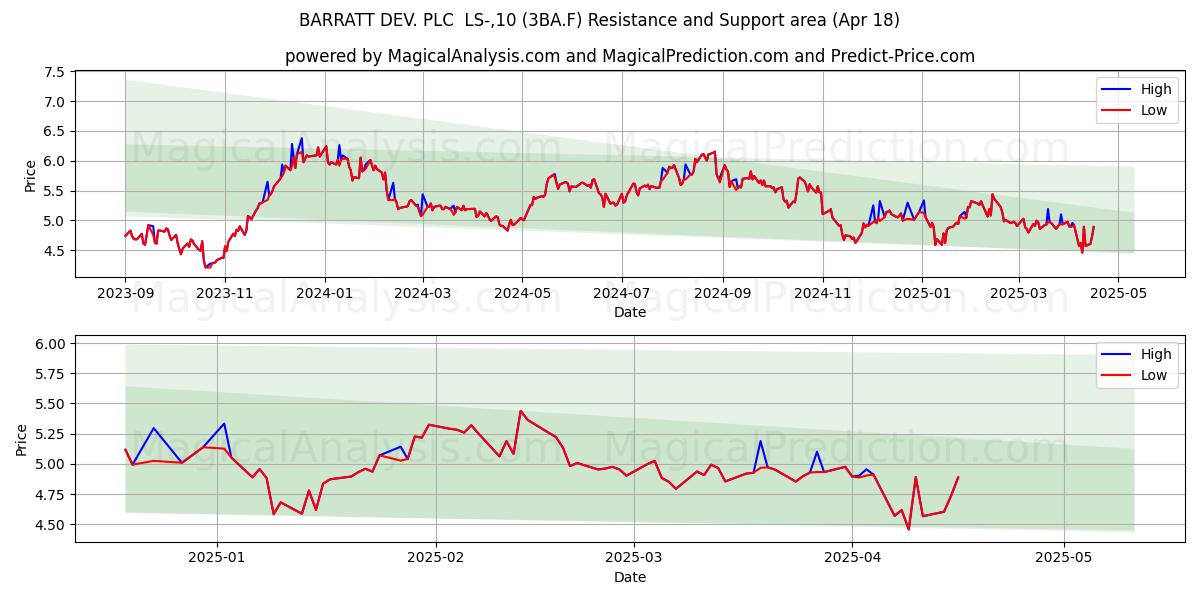This screenshot has height=600, width=1200.
Task: Click the '6.00' price tick on lower chart
Action: (x=50, y=344)
